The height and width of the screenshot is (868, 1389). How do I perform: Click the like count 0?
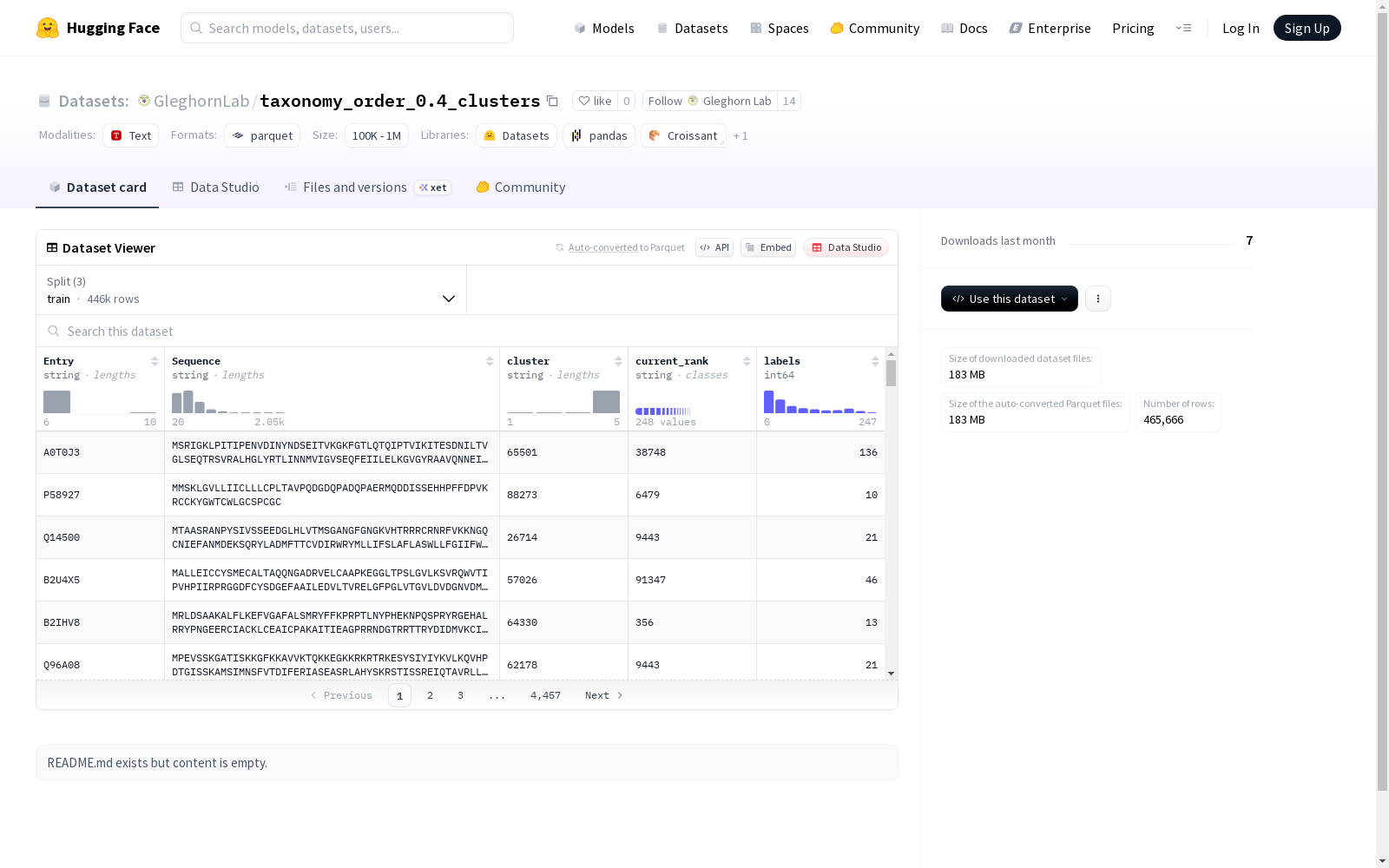626,101
